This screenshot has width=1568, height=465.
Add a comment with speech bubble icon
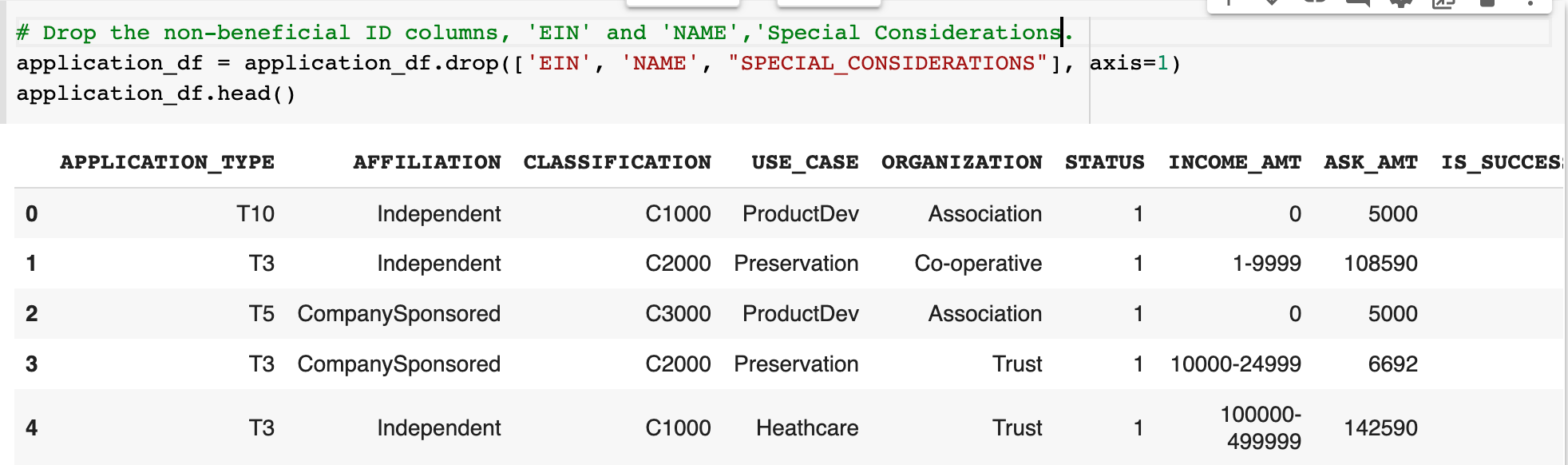[x=1359, y=2]
